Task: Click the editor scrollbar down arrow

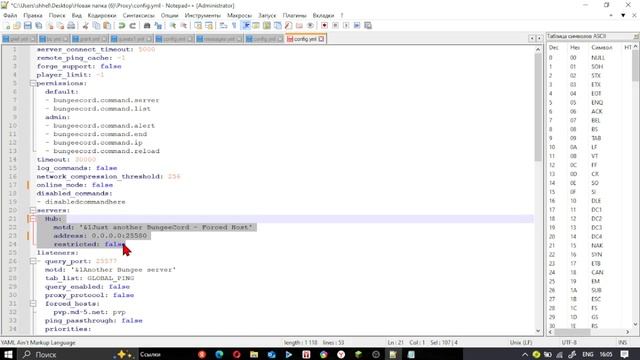Action: 538,331
